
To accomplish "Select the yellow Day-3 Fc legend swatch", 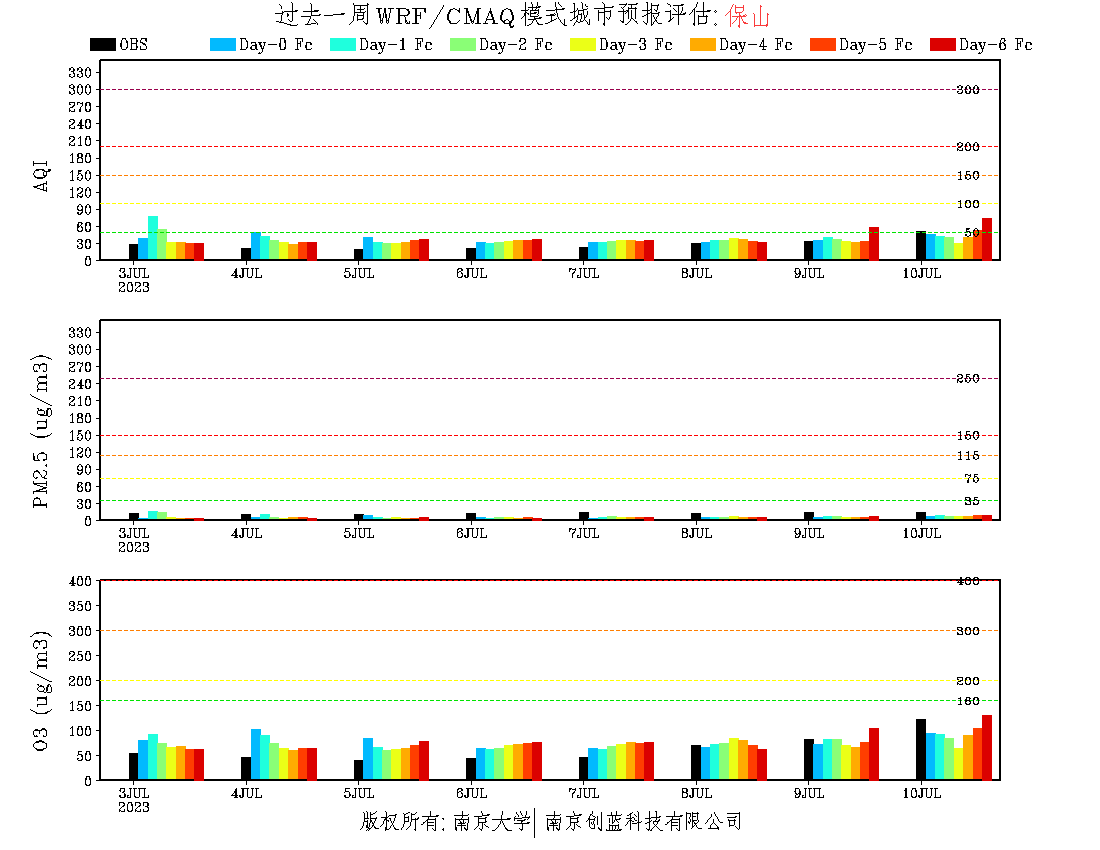I will (x=582, y=44).
